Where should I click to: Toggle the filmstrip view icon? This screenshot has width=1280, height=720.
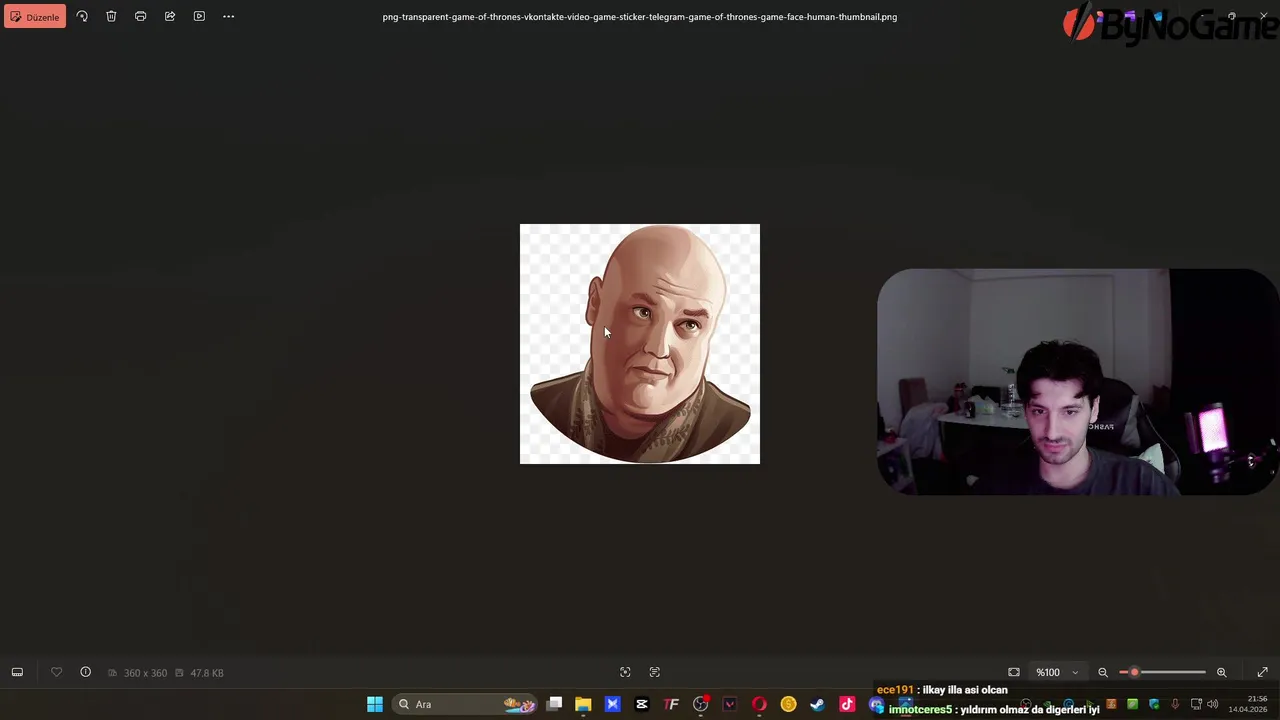click(x=17, y=673)
